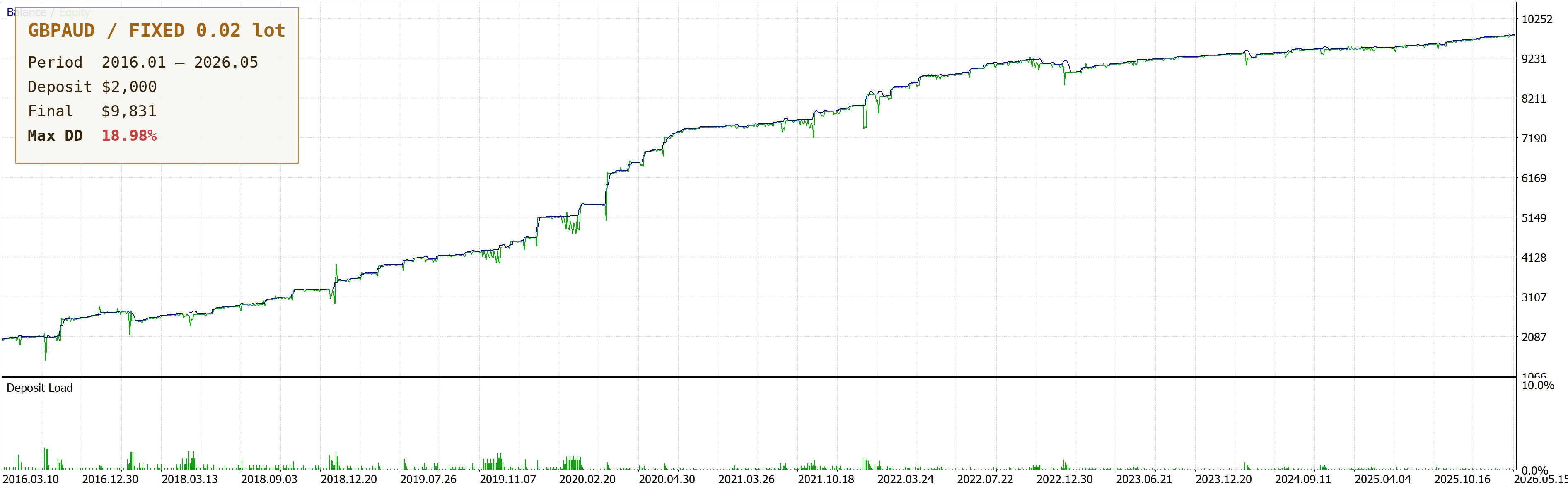Click the Deposit Load panel label
Image resolution: width=1568 pixels, height=487 pixels.
40,388
